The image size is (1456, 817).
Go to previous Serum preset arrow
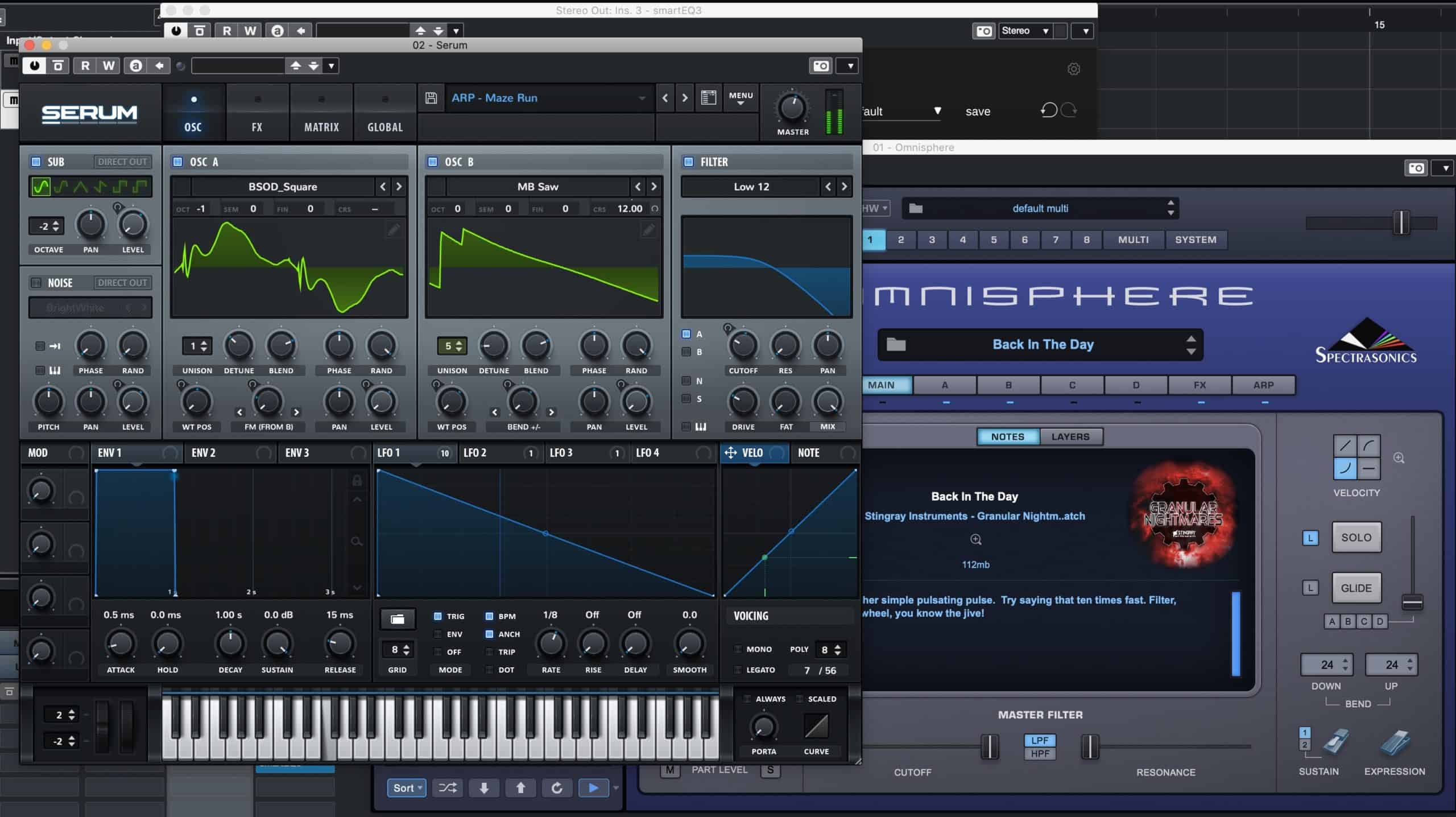click(665, 98)
